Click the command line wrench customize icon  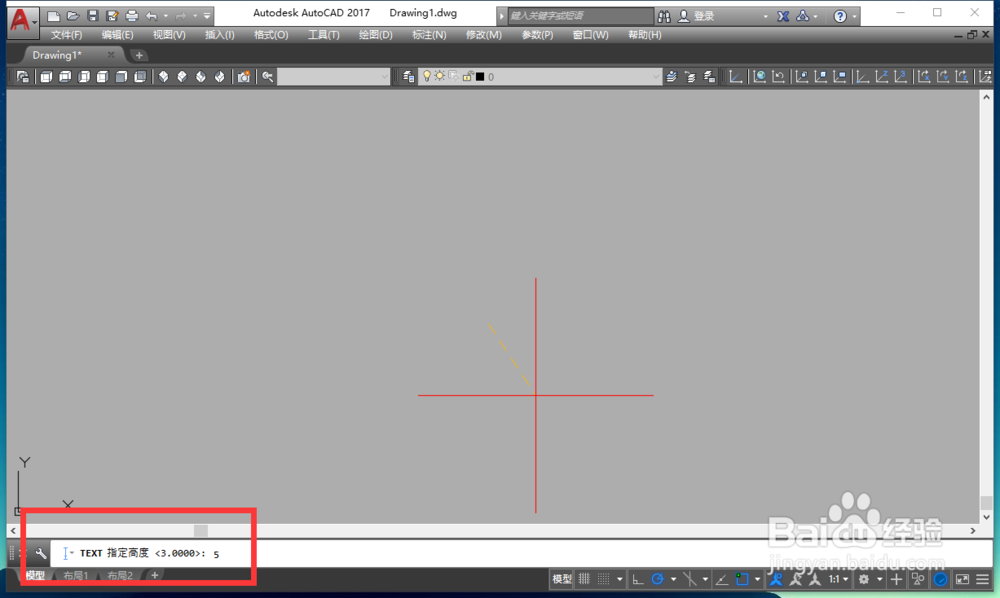(x=41, y=553)
